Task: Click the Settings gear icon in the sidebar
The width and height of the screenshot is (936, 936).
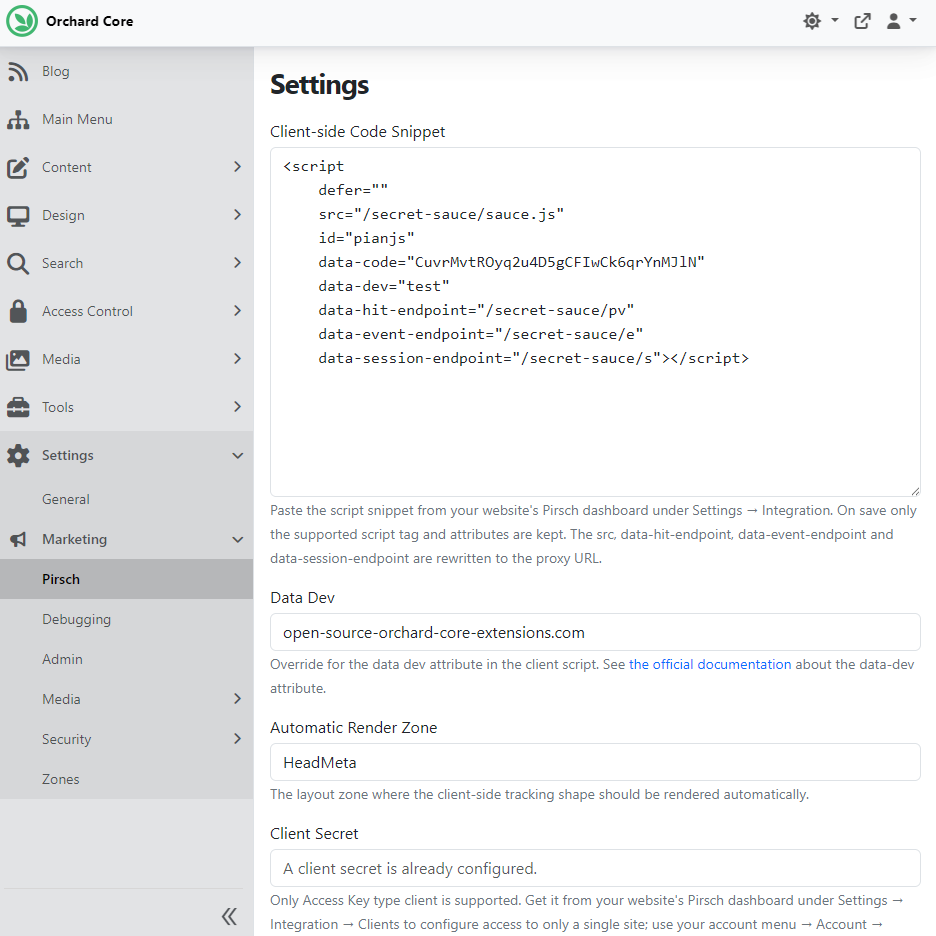Action: pos(18,455)
